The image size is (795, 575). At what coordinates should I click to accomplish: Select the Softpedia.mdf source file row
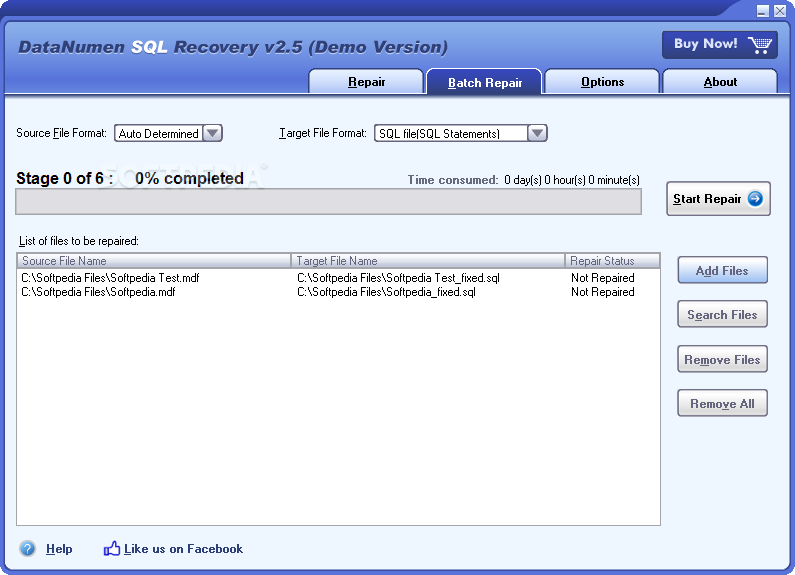click(98, 292)
